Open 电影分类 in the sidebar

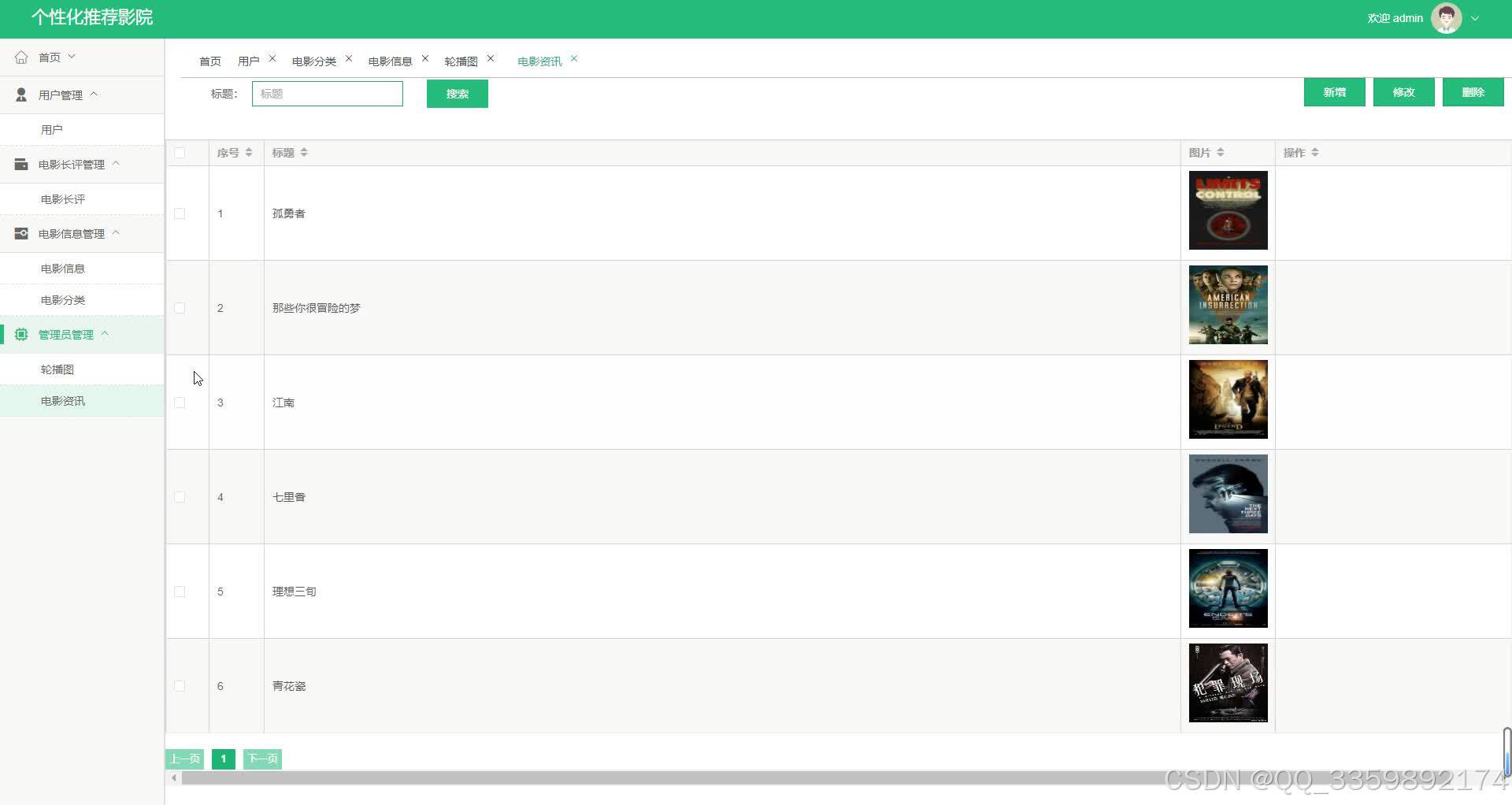[x=82, y=300]
